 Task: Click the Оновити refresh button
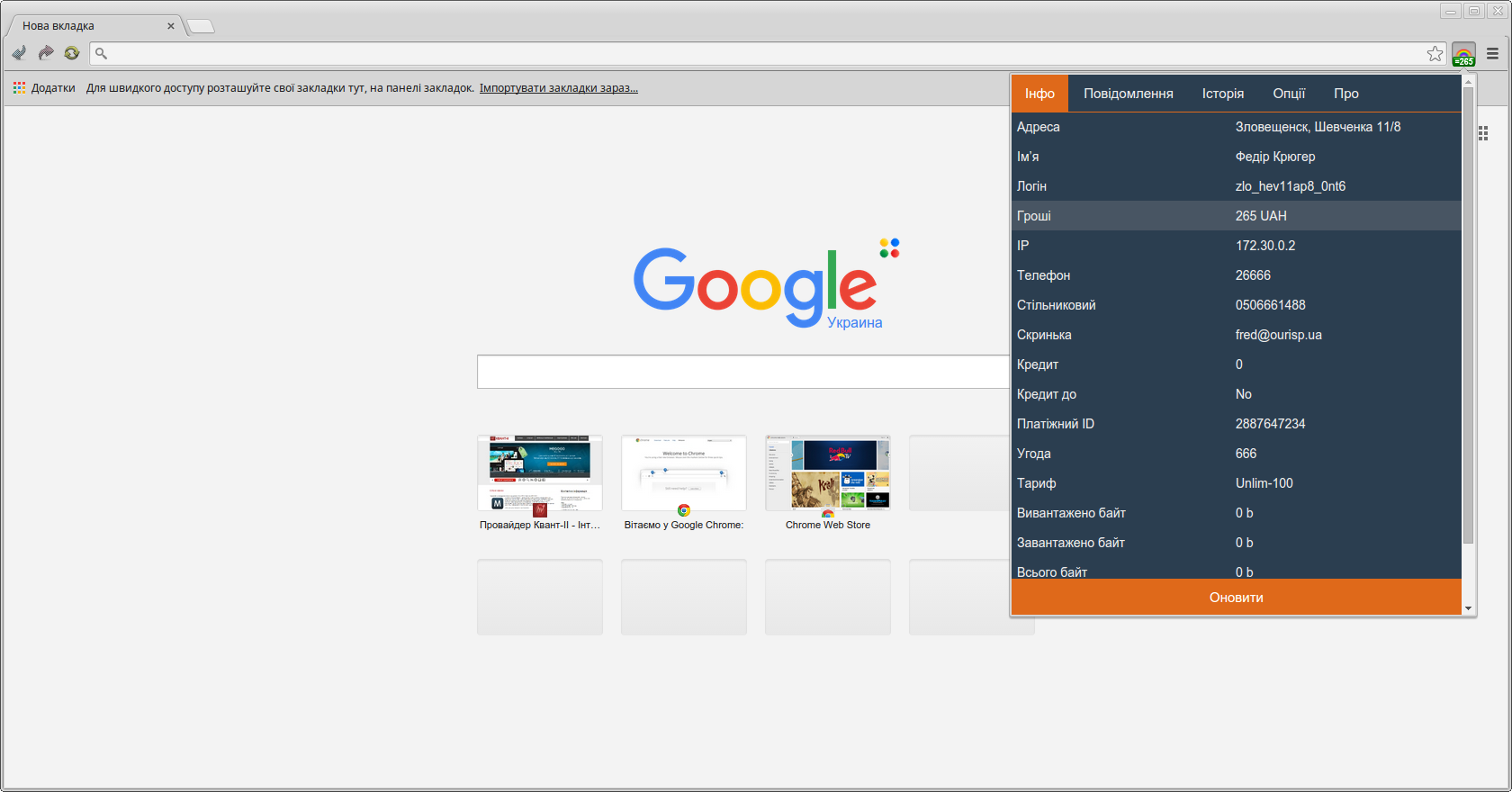click(x=1237, y=598)
